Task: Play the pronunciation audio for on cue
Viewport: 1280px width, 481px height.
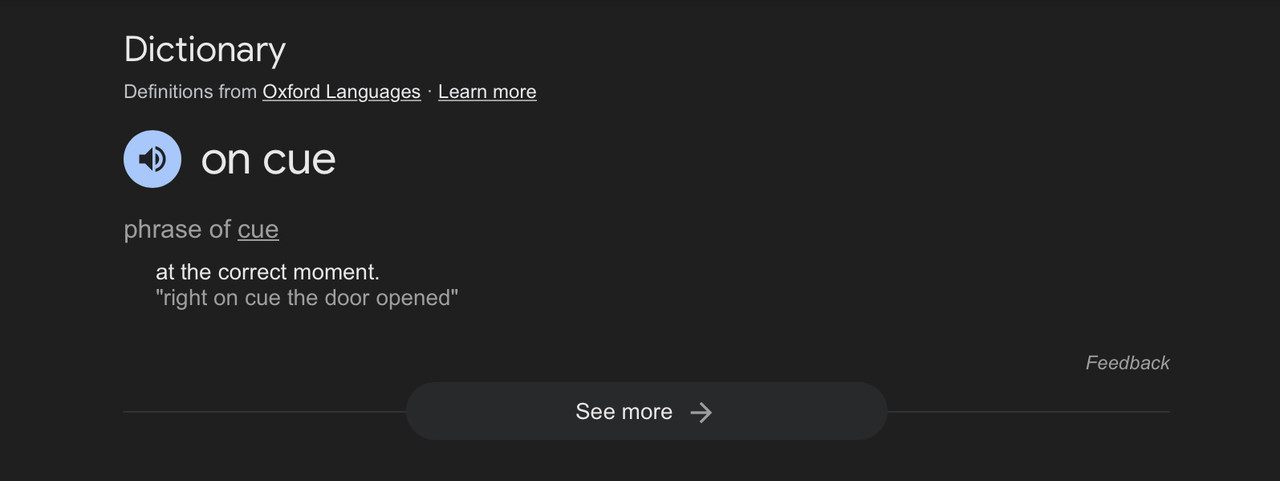Action: pos(152,159)
